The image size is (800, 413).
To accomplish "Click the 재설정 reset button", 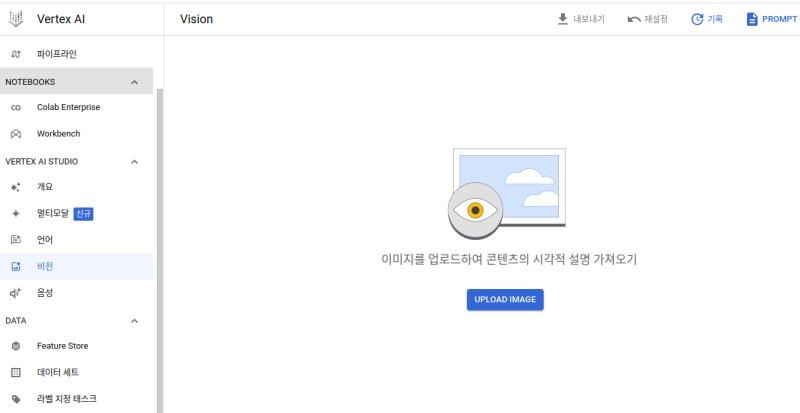I will (648, 19).
